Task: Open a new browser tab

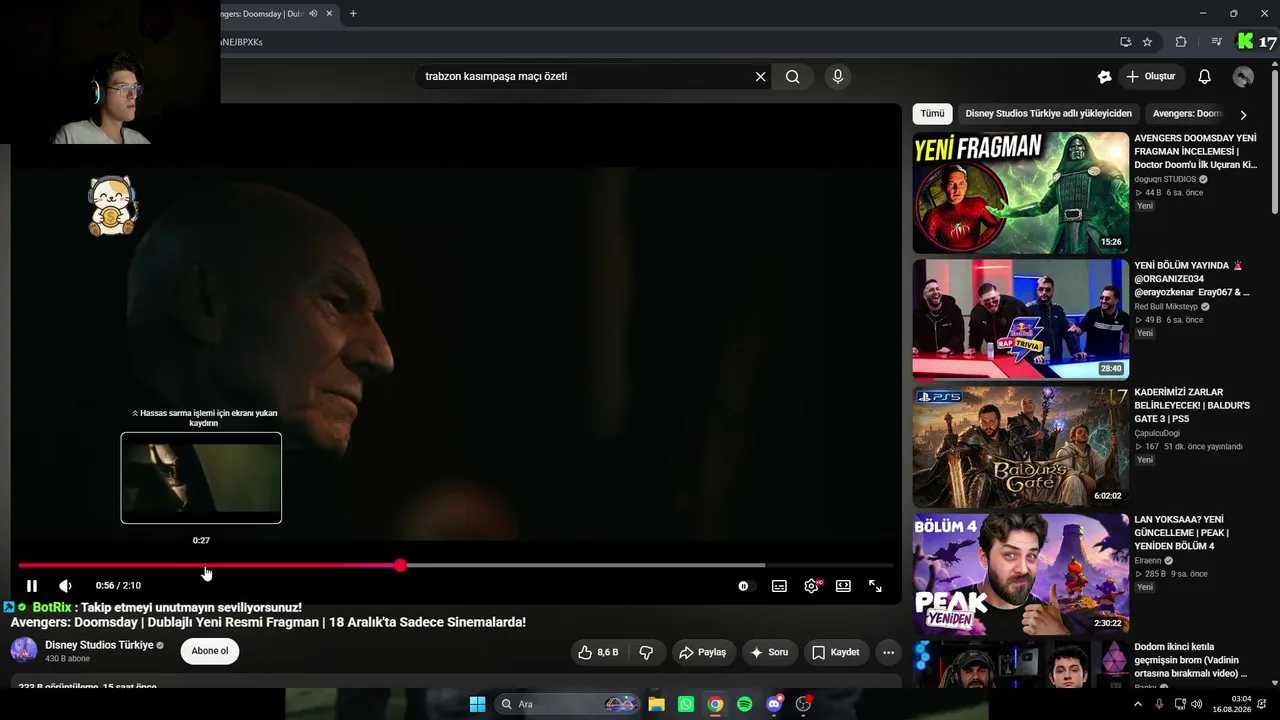Action: [x=353, y=14]
